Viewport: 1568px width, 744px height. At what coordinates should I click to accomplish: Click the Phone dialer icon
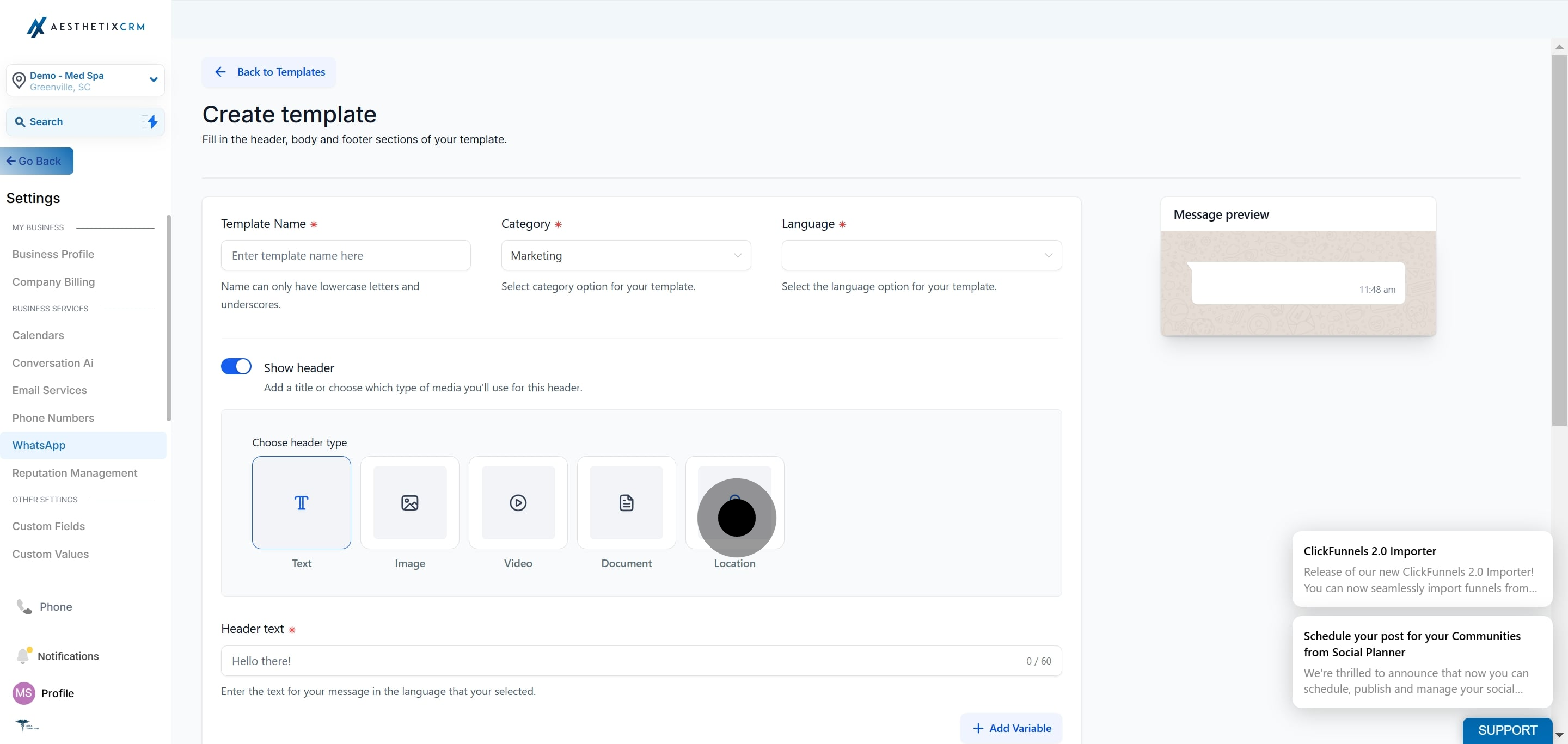[x=24, y=606]
